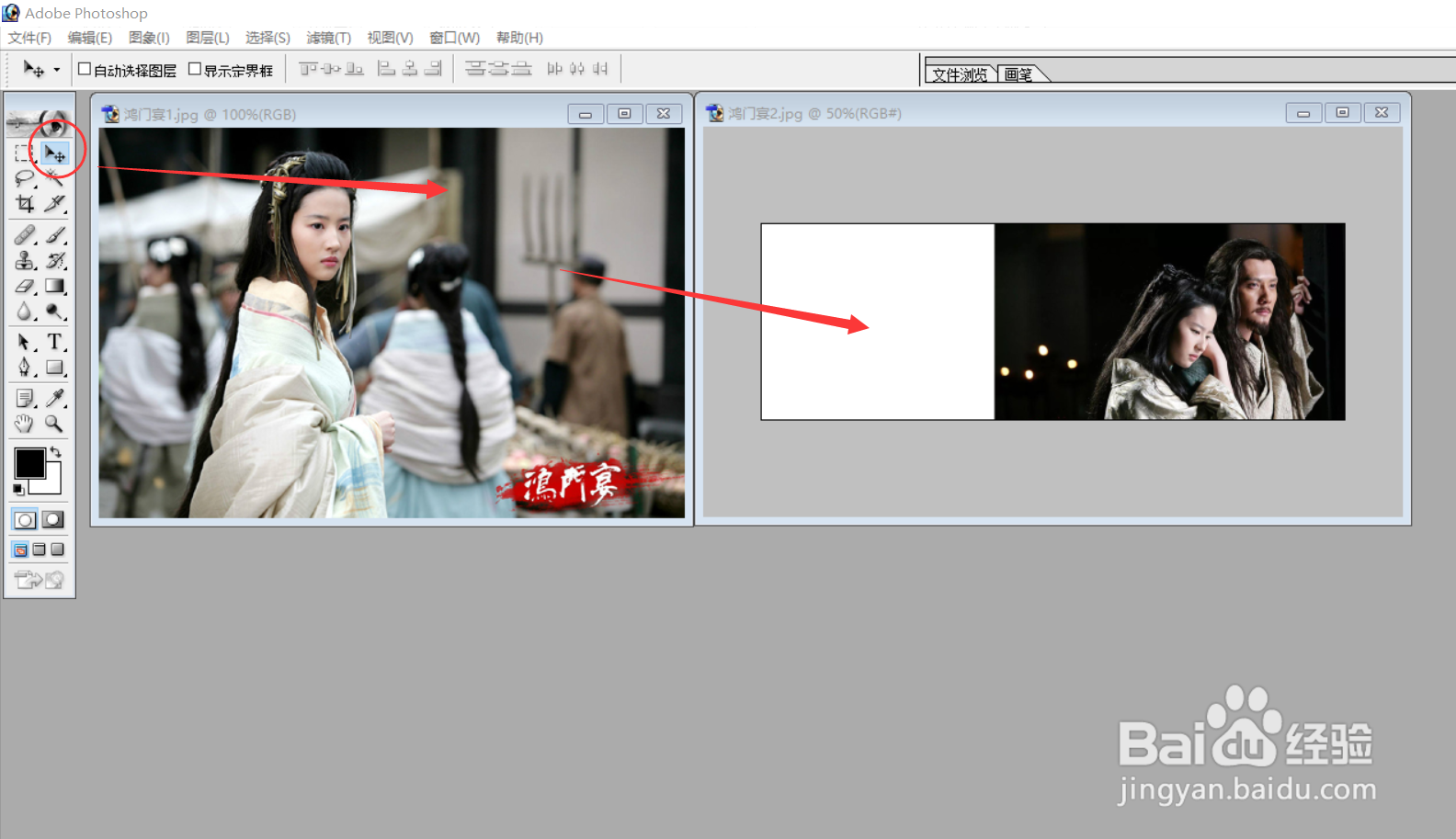Image resolution: width=1456 pixels, height=839 pixels.
Task: Open the 图层(L) menu
Action: [x=208, y=38]
